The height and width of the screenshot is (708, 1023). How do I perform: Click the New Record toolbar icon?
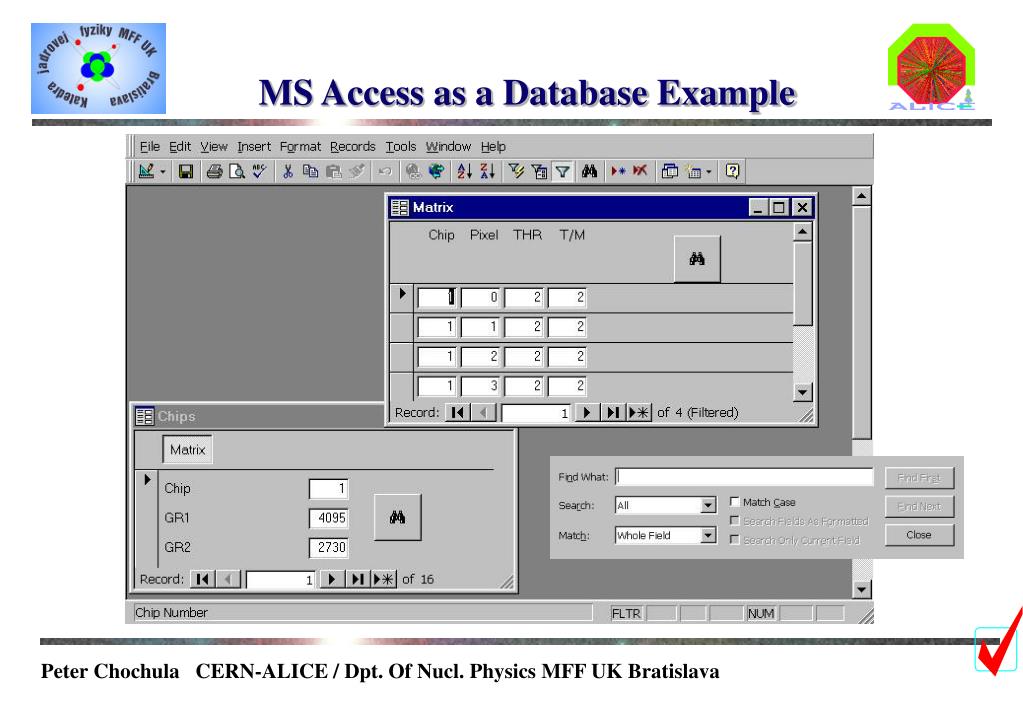618,172
